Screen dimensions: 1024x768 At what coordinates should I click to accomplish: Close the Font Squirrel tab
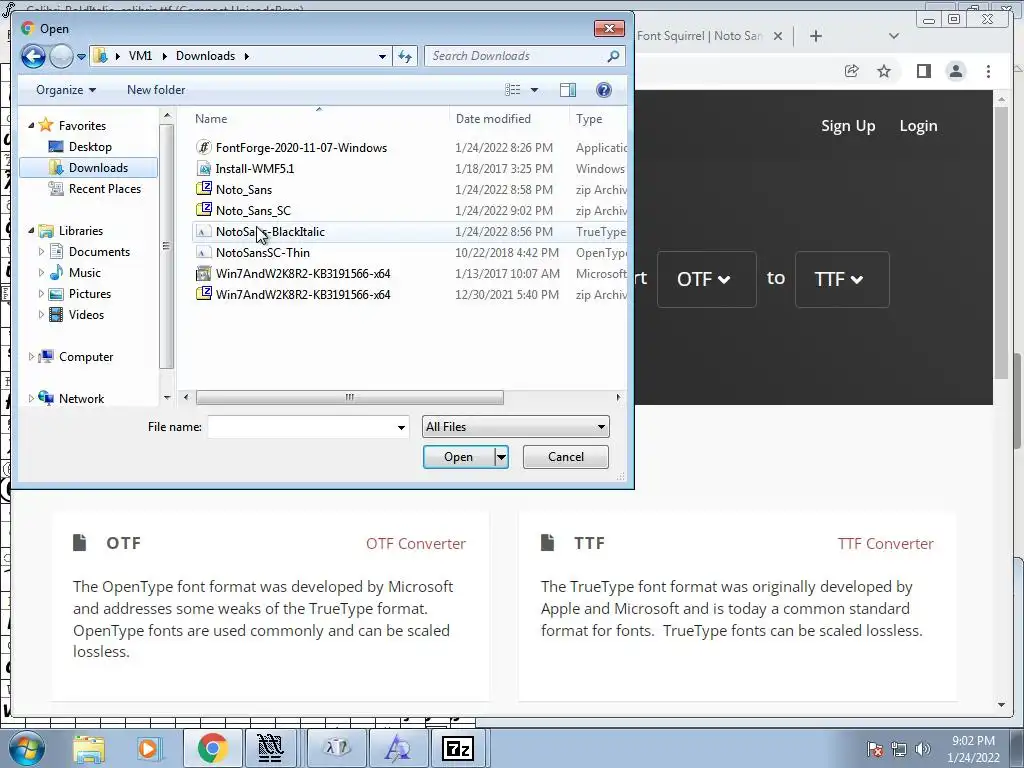click(778, 37)
